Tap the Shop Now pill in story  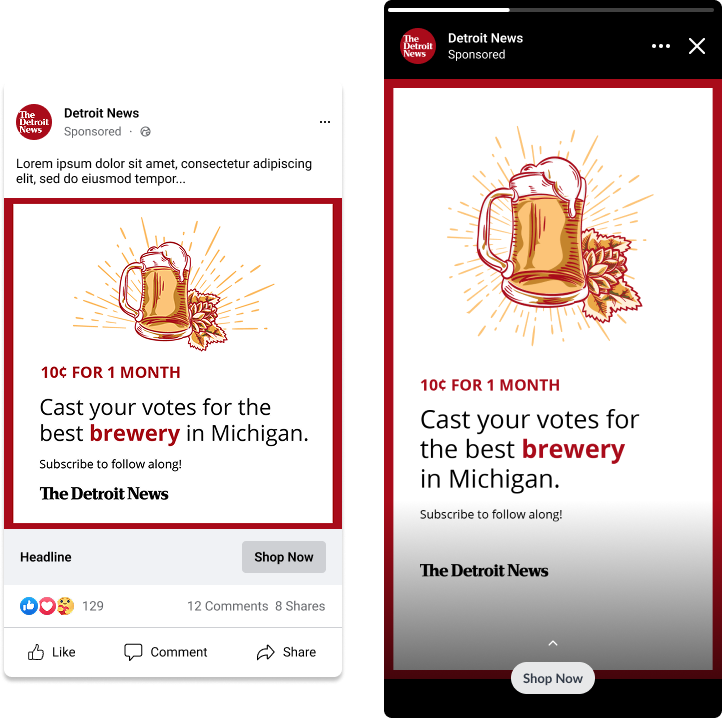click(x=553, y=678)
